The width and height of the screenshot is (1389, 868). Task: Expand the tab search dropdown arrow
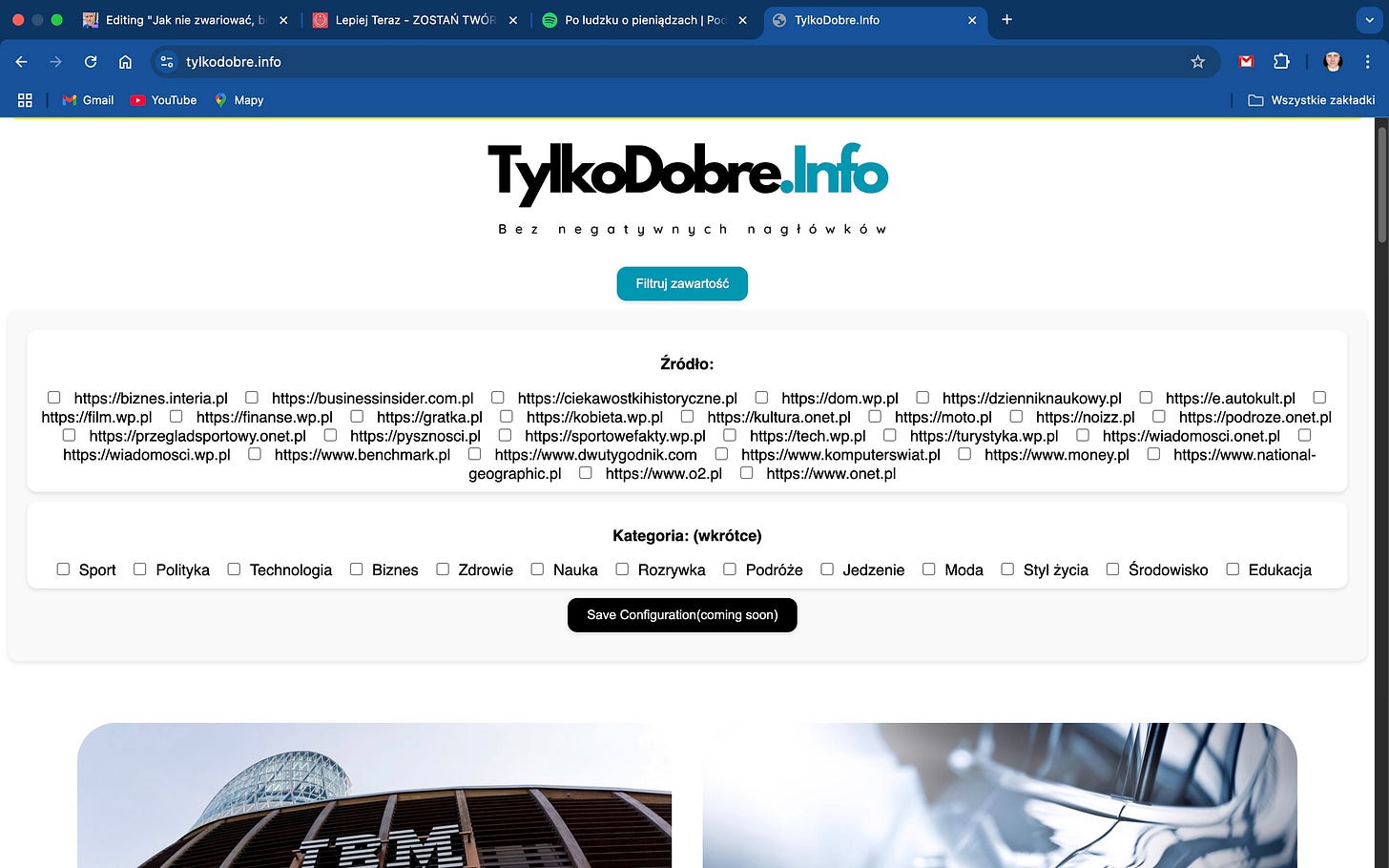[x=1369, y=19]
